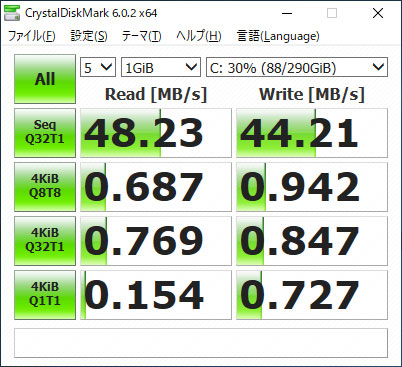
Task: Click the Write [MB/s] column header
Action: tap(312, 94)
